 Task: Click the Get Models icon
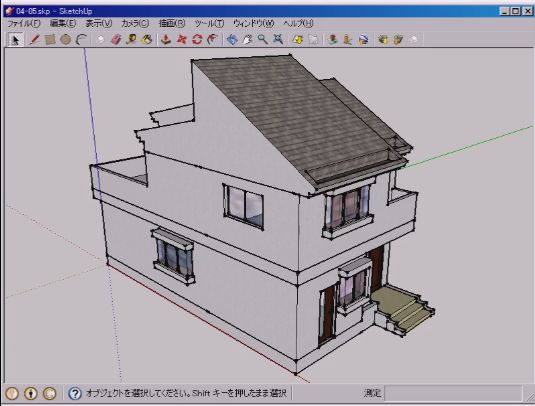tap(383, 40)
